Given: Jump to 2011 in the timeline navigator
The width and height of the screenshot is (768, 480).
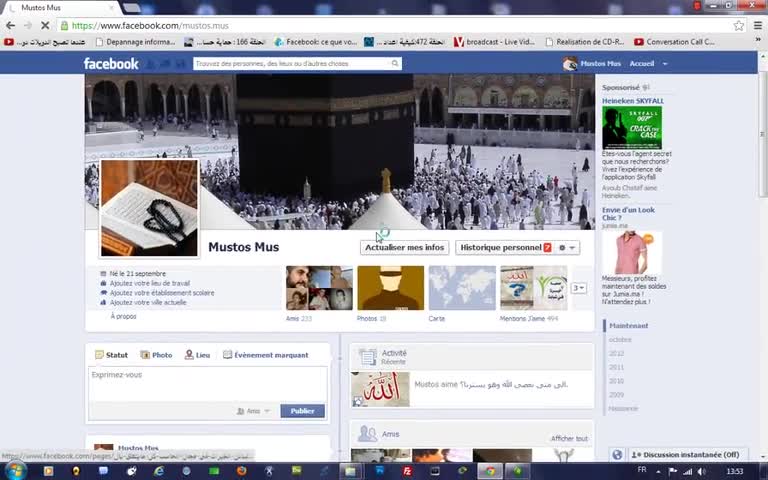Looking at the screenshot, I should (616, 367).
